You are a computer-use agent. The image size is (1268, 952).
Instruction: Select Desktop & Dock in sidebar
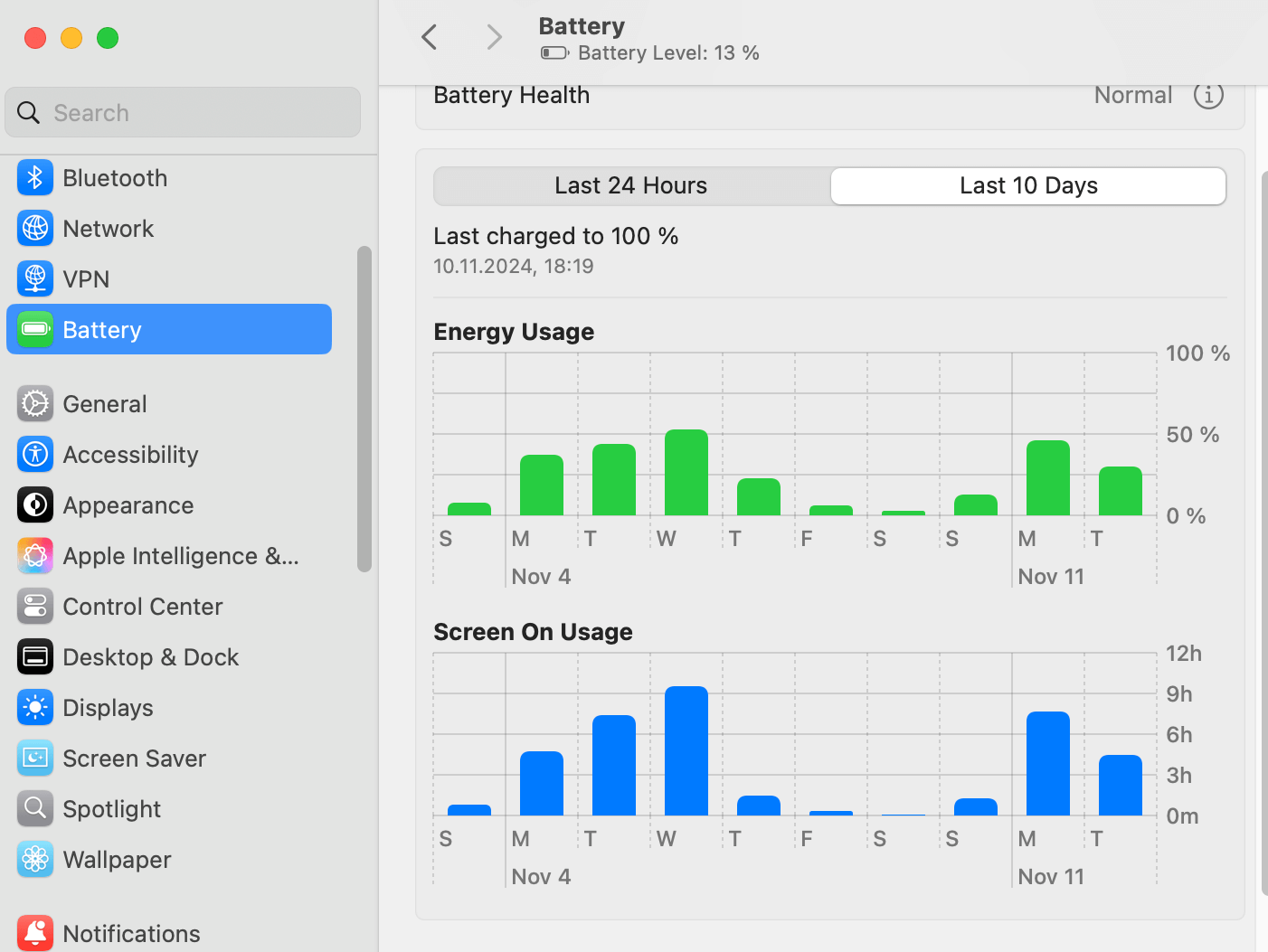click(150, 657)
